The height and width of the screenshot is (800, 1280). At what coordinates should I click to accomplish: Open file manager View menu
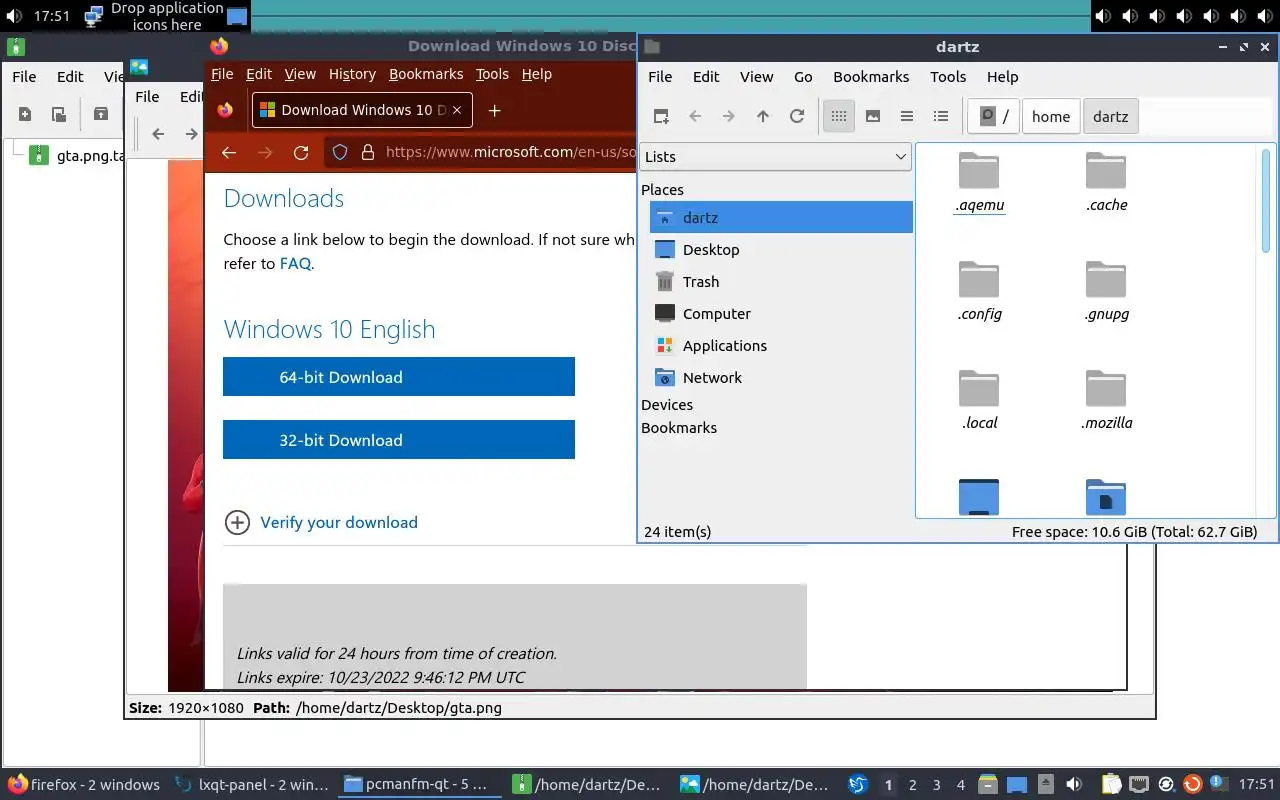click(x=756, y=77)
